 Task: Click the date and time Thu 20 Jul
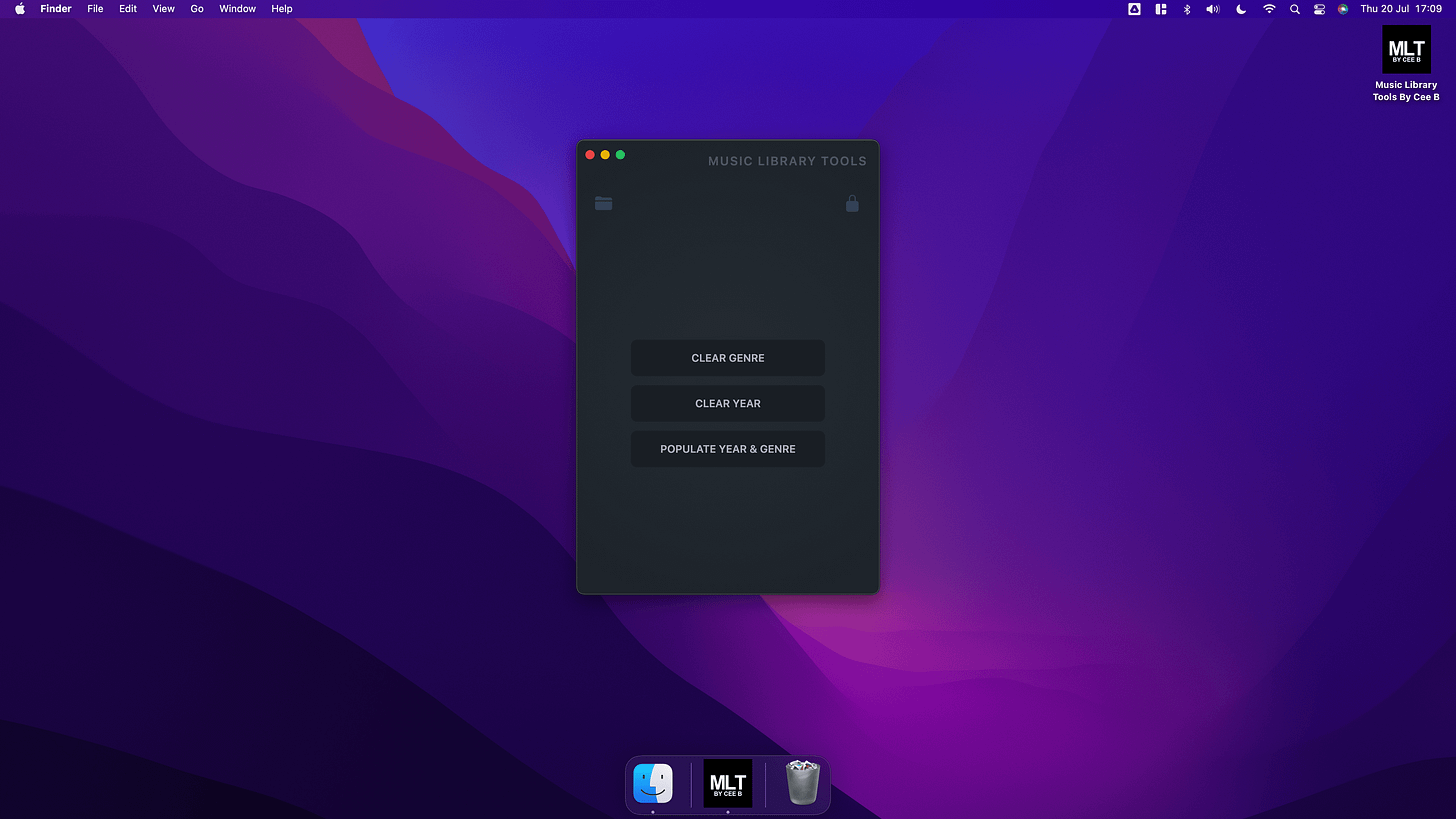pos(1401,9)
